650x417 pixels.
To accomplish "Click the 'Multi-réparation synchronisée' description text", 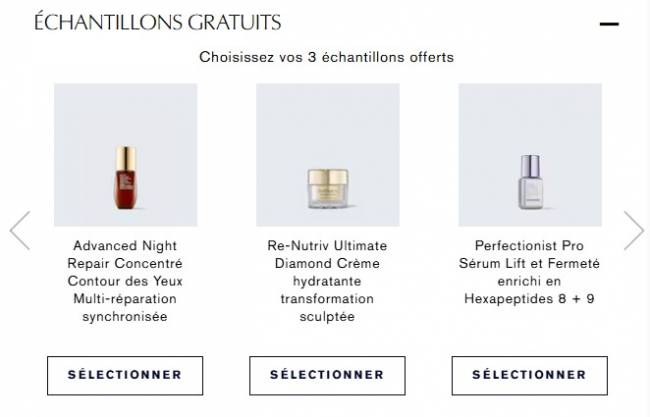I will (x=126, y=308).
